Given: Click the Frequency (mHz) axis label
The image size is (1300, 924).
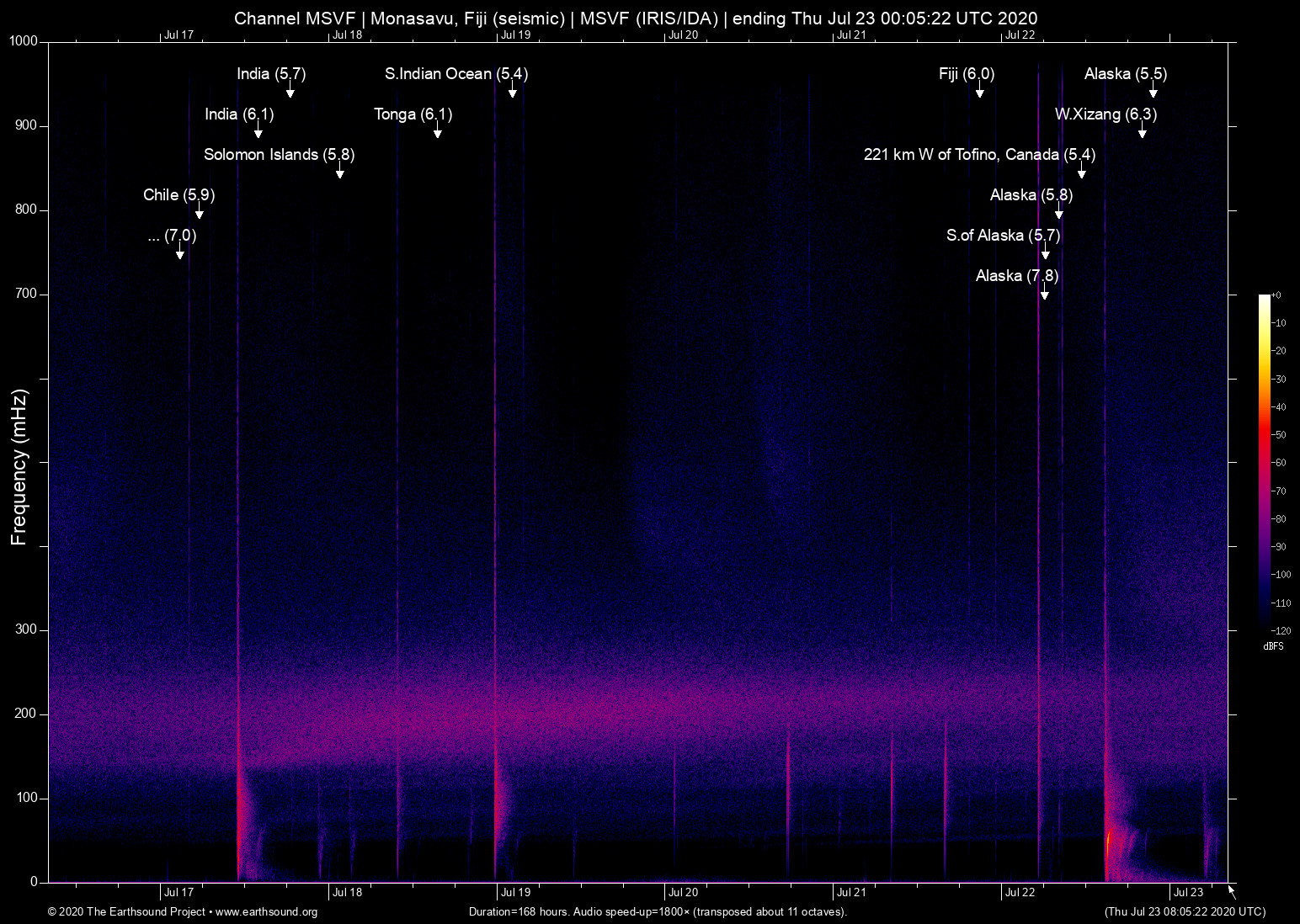Looking at the screenshot, I should 19,463.
